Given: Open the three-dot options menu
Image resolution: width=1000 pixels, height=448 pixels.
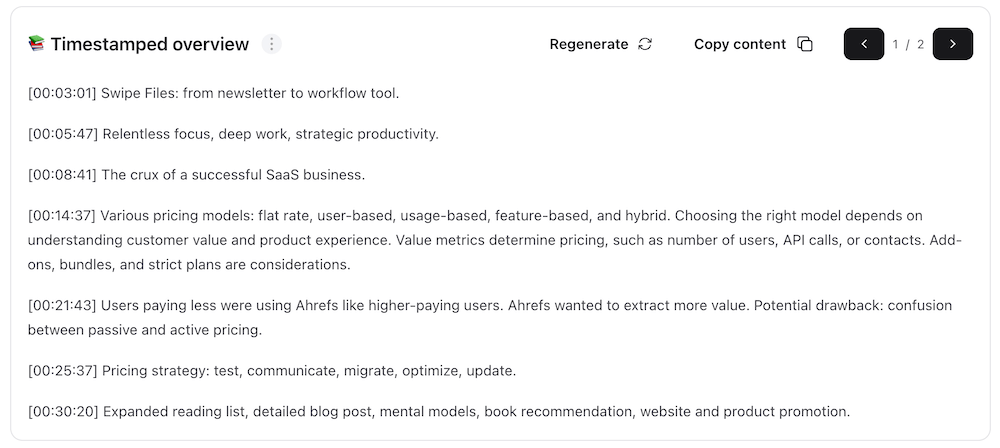Looking at the screenshot, I should [x=272, y=44].
